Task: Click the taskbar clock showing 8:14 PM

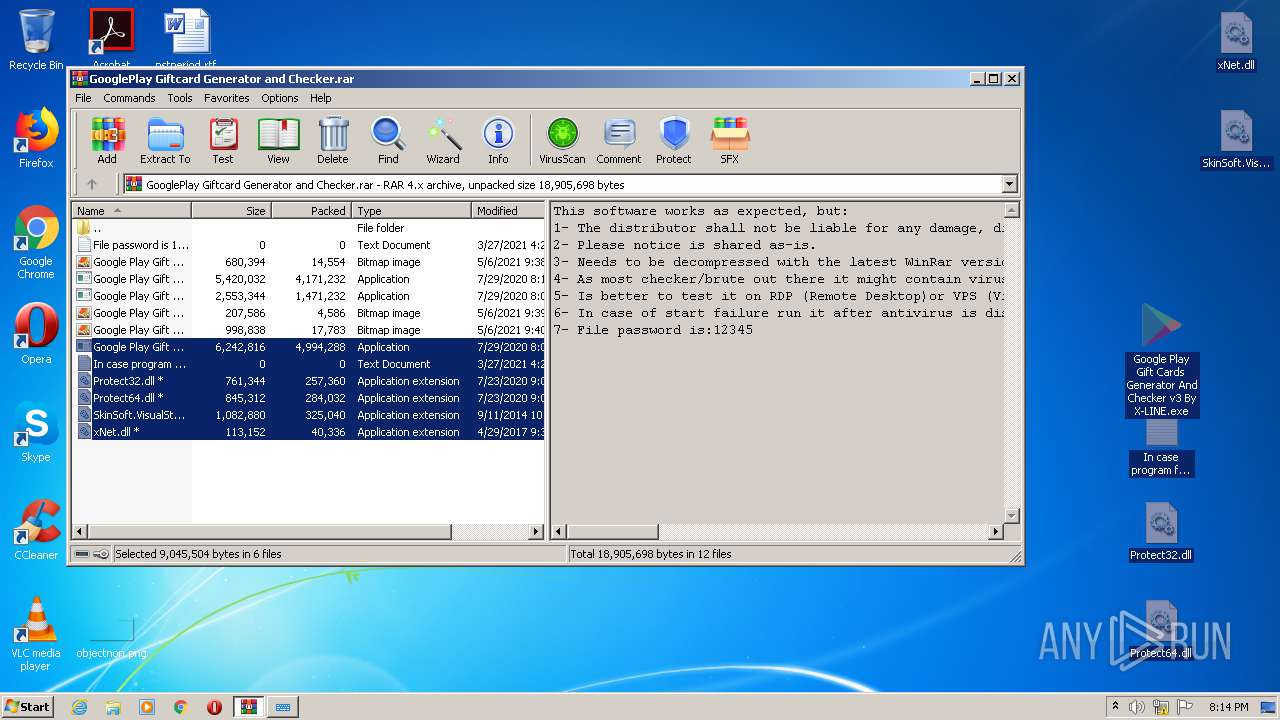Action: [x=1228, y=707]
